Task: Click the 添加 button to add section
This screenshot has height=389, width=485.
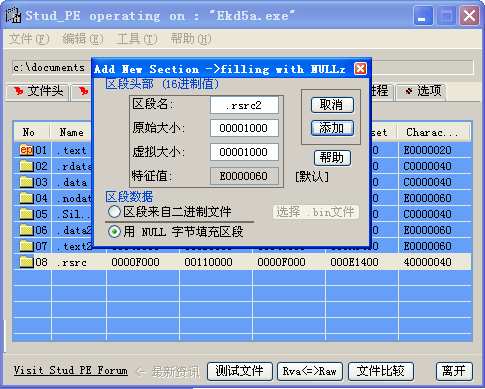Action: [332, 128]
